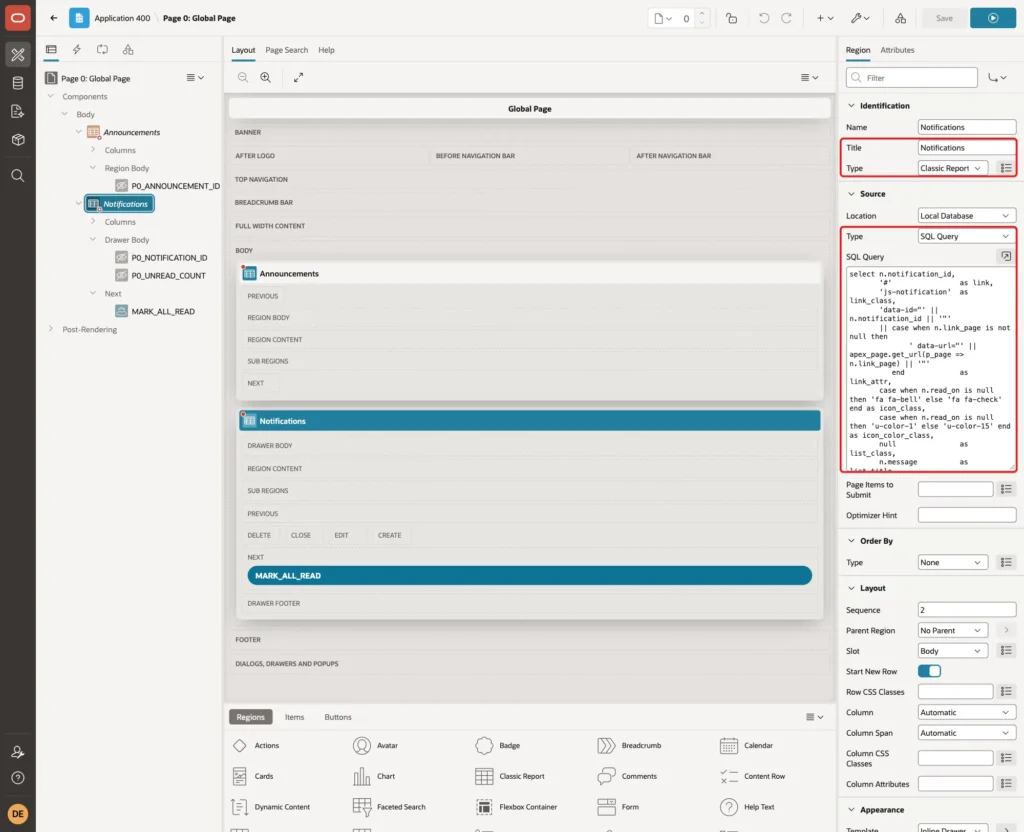
Task: Select the Calendar region type in gallery
Action: 746,746
